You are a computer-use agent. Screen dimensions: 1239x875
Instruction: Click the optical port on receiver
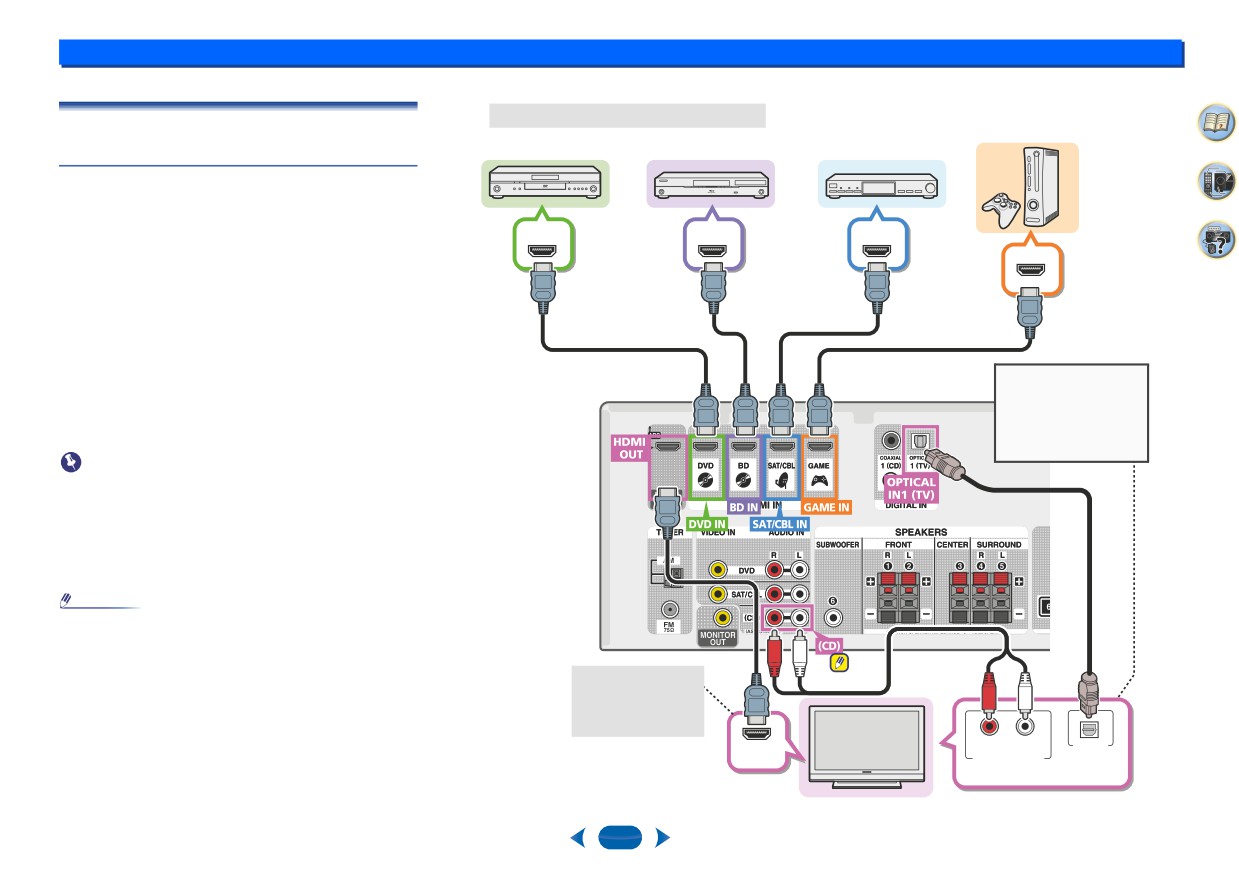(x=918, y=439)
